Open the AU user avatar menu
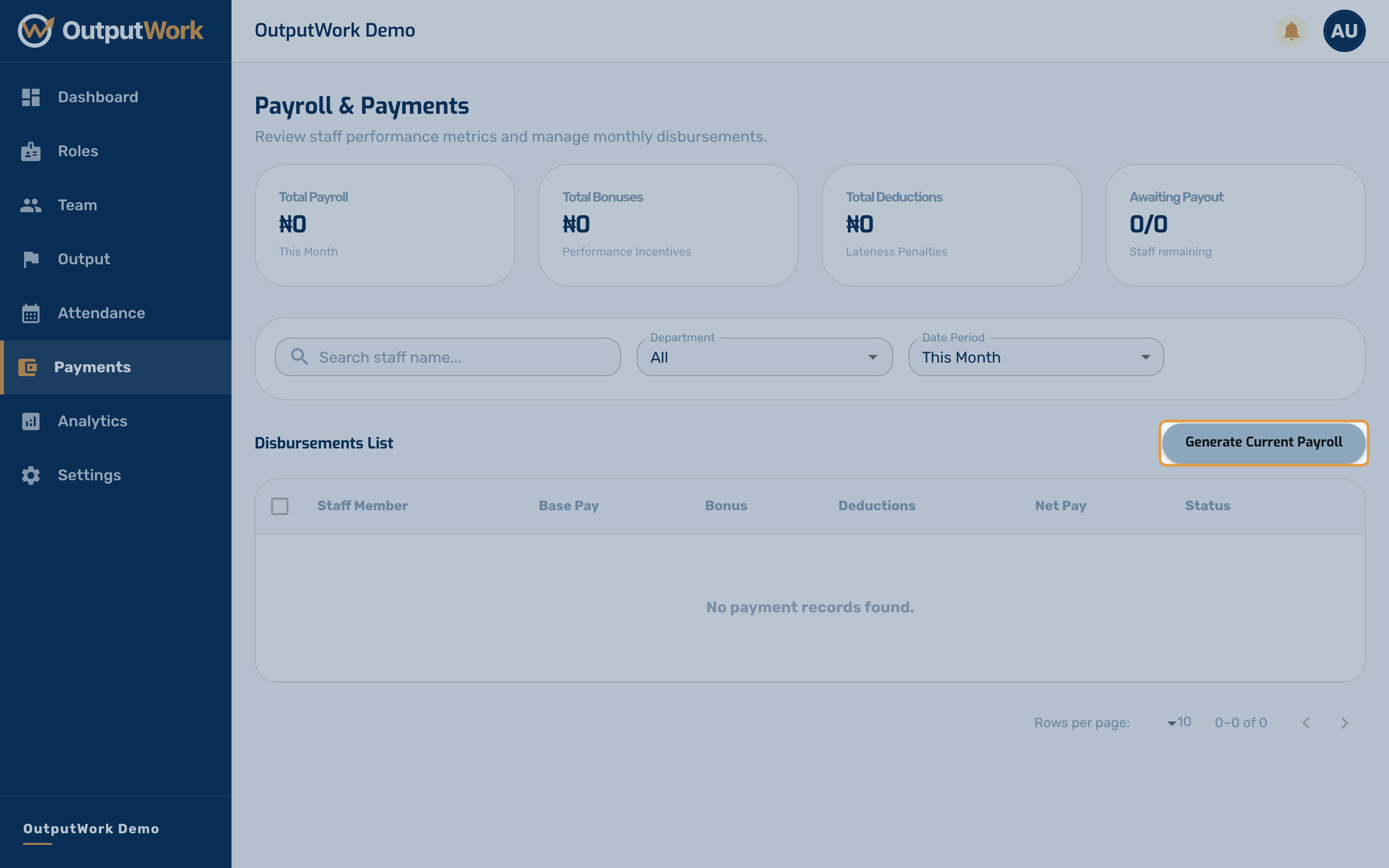The image size is (1389, 868). click(1344, 30)
